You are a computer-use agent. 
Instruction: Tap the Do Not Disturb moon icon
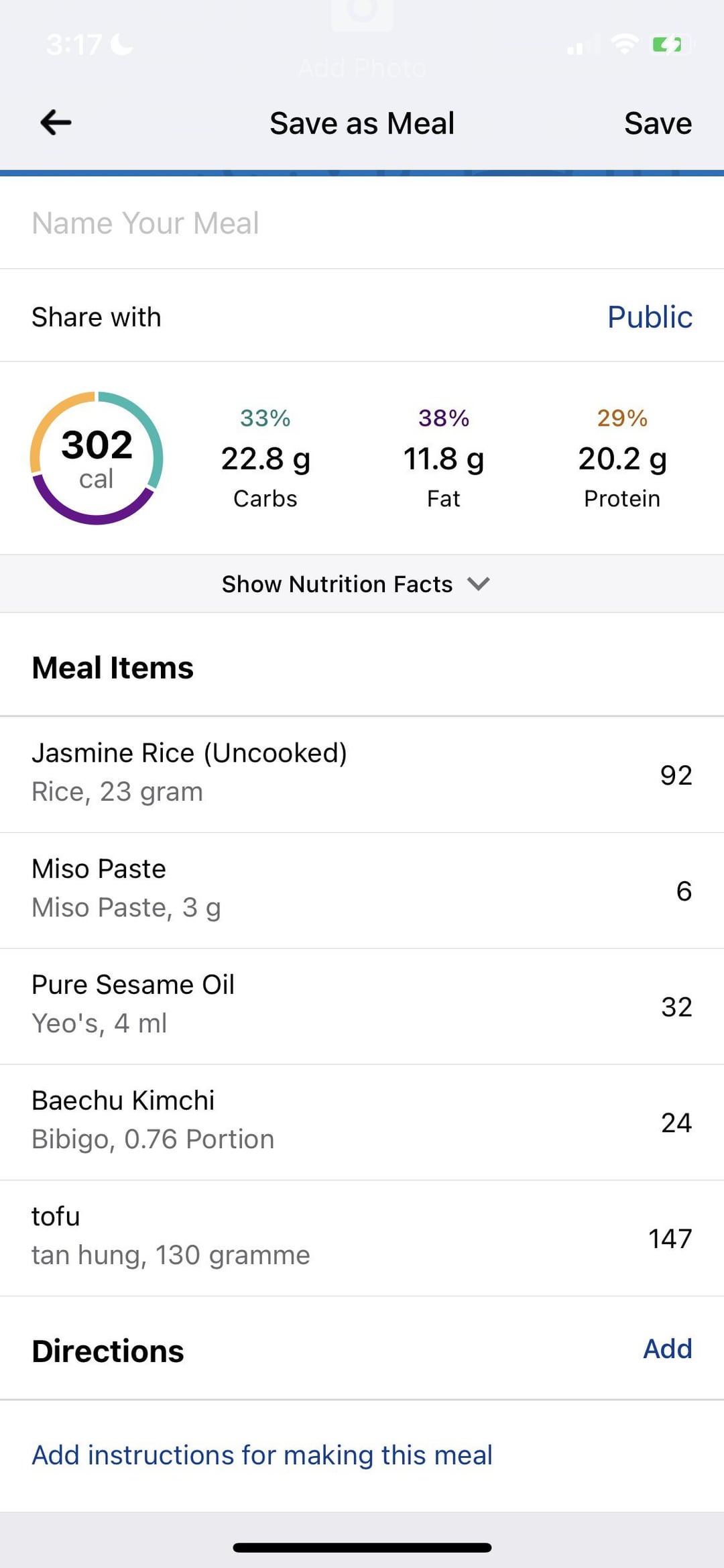point(121,44)
